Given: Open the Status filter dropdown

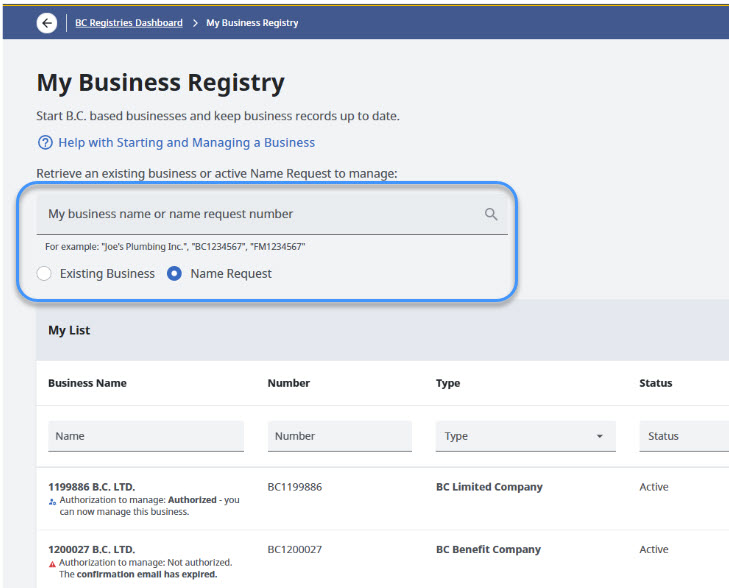Looking at the screenshot, I should coord(684,436).
